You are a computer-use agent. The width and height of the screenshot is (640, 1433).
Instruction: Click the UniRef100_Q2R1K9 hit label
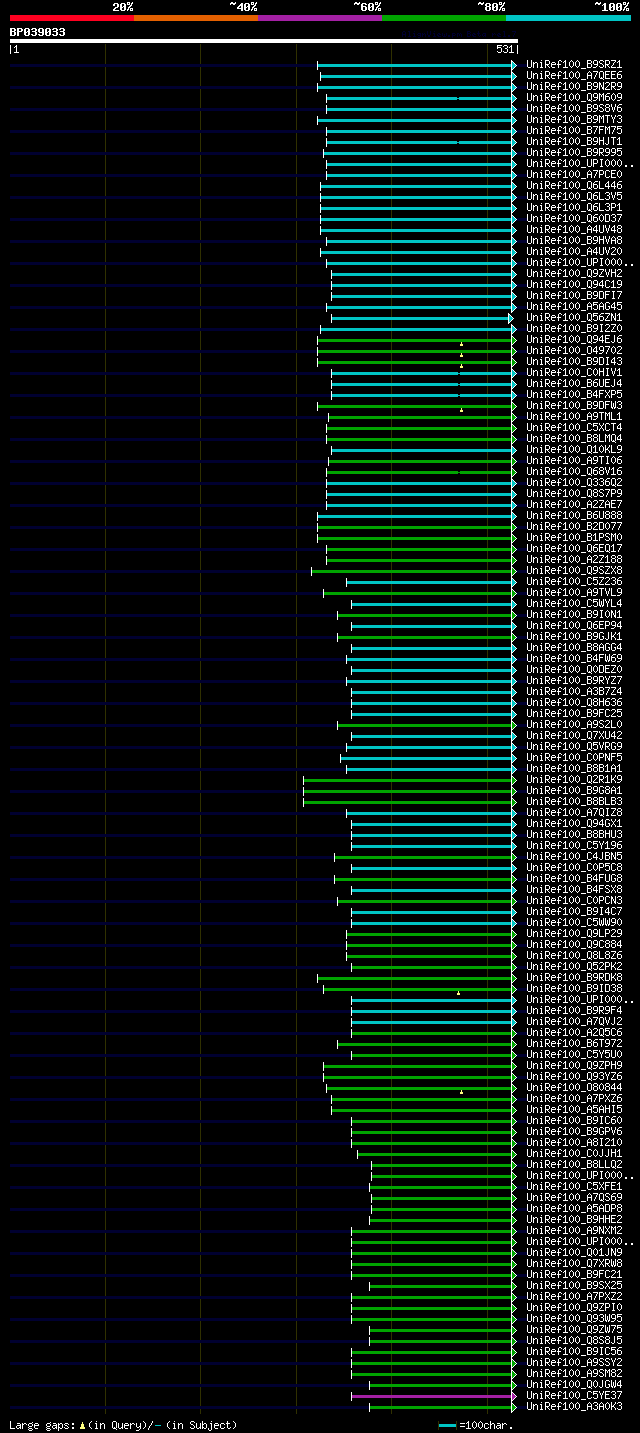[574, 779]
